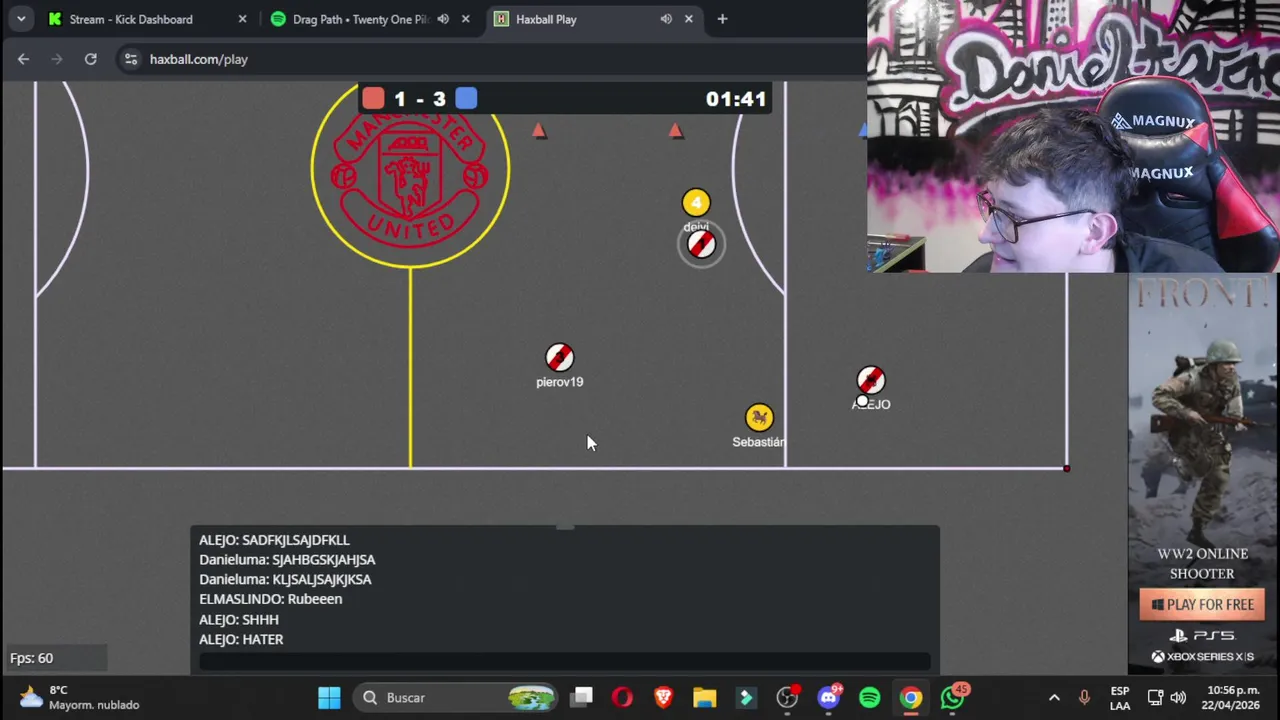Screen dimensions: 1280x720
Task: Open Discord from taskbar
Action: click(x=829, y=697)
